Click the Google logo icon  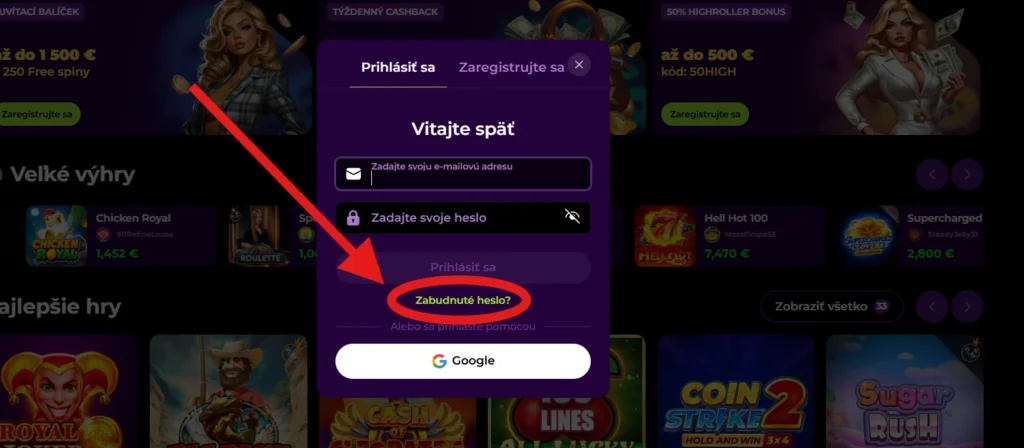pos(439,361)
